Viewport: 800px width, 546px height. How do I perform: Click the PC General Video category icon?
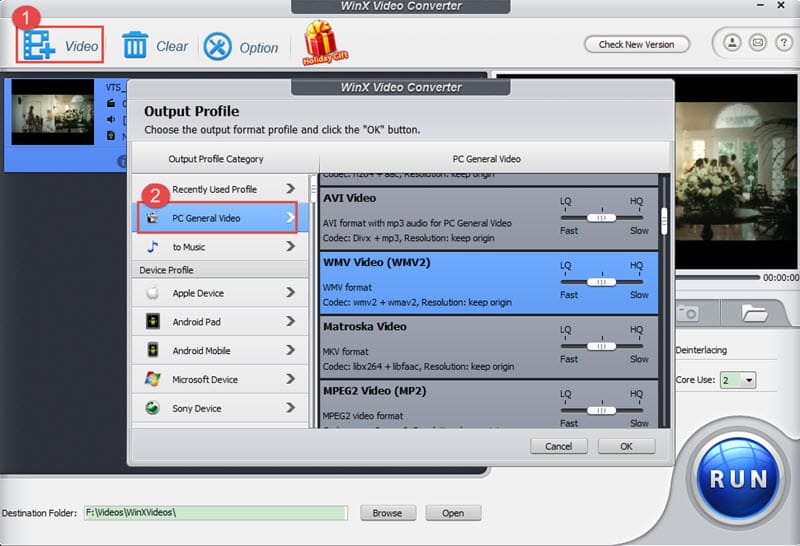(152, 218)
